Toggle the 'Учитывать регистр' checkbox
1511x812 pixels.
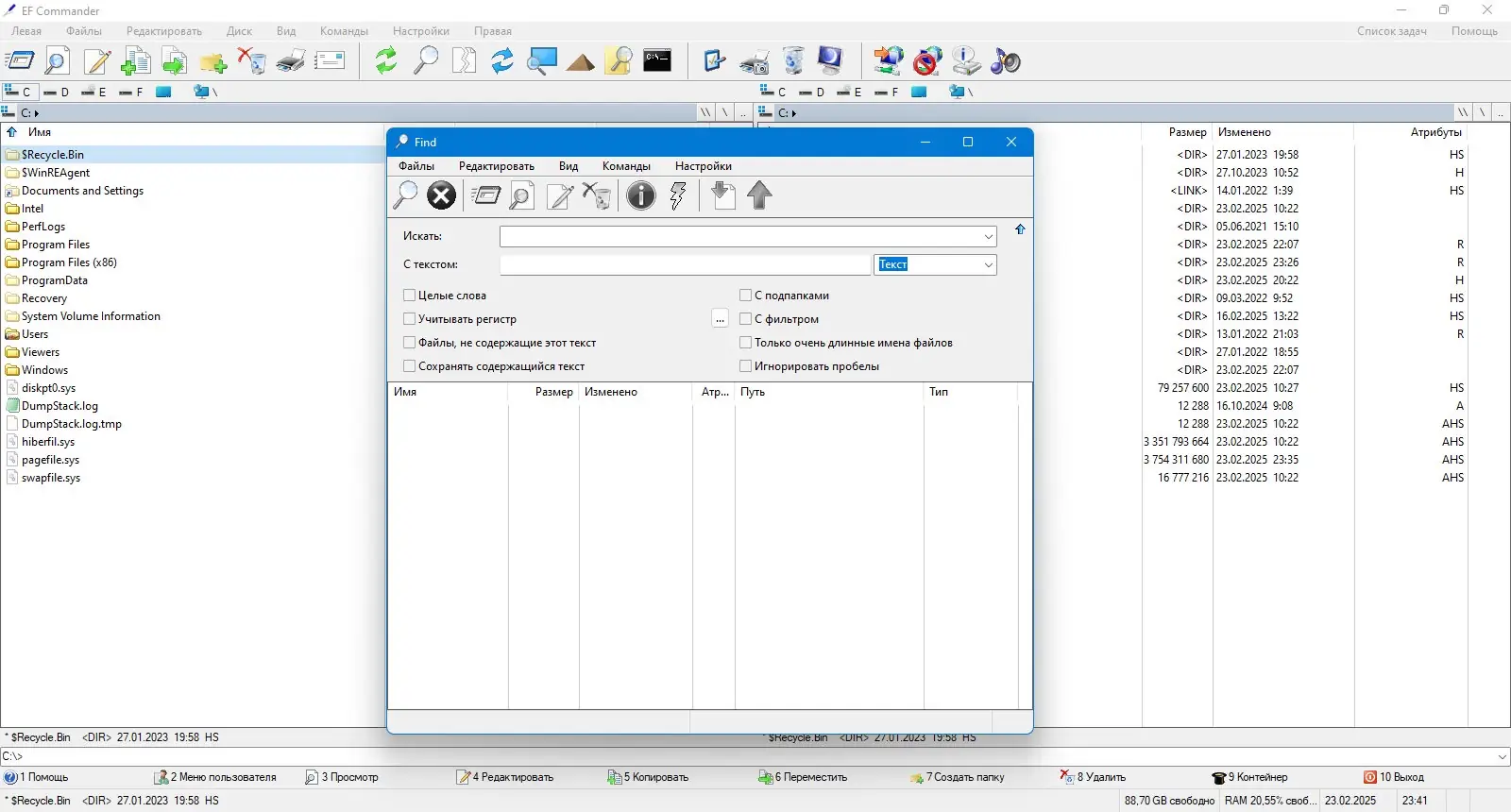(410, 319)
